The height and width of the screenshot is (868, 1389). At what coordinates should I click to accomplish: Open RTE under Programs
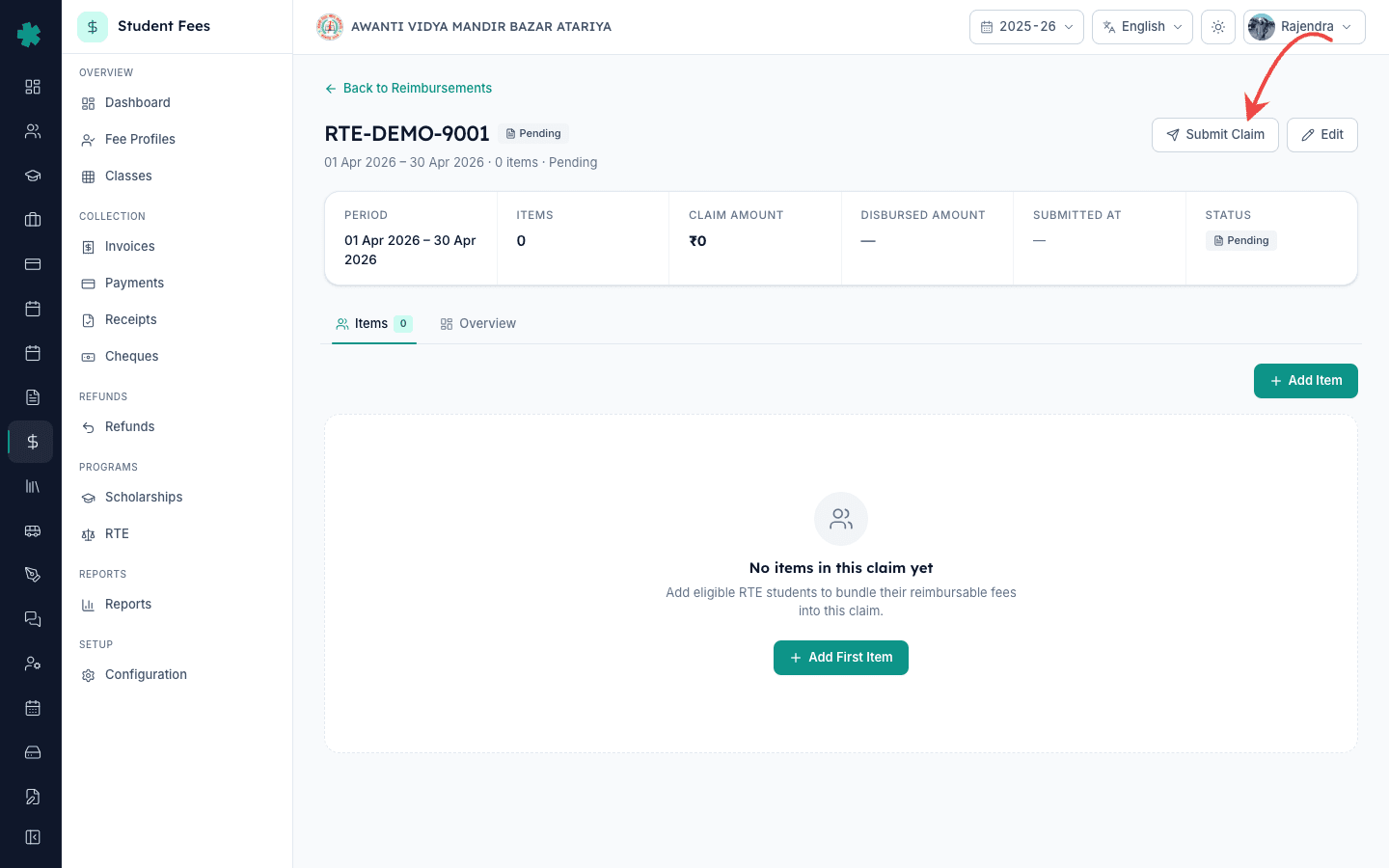tap(177, 534)
